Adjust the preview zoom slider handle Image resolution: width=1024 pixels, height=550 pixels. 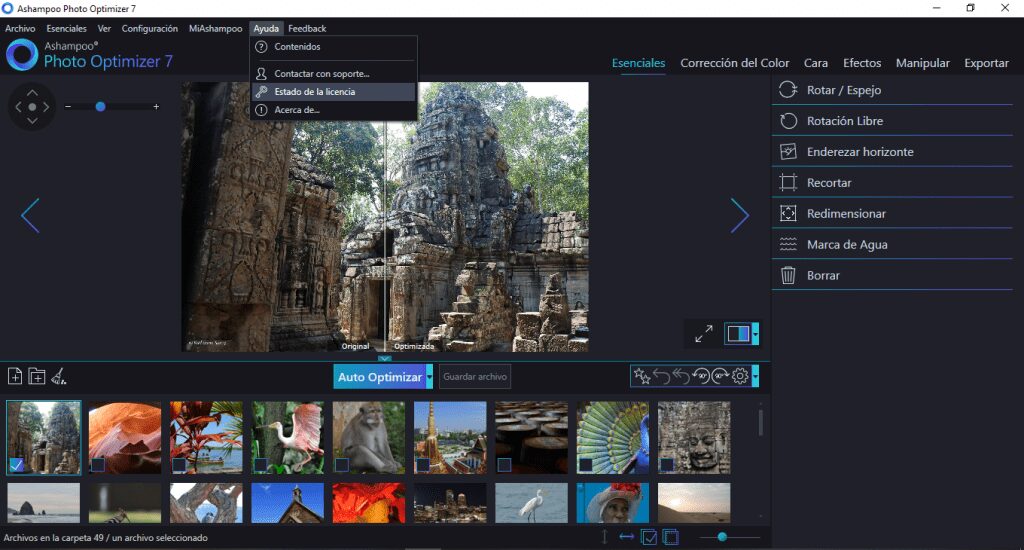pos(100,106)
